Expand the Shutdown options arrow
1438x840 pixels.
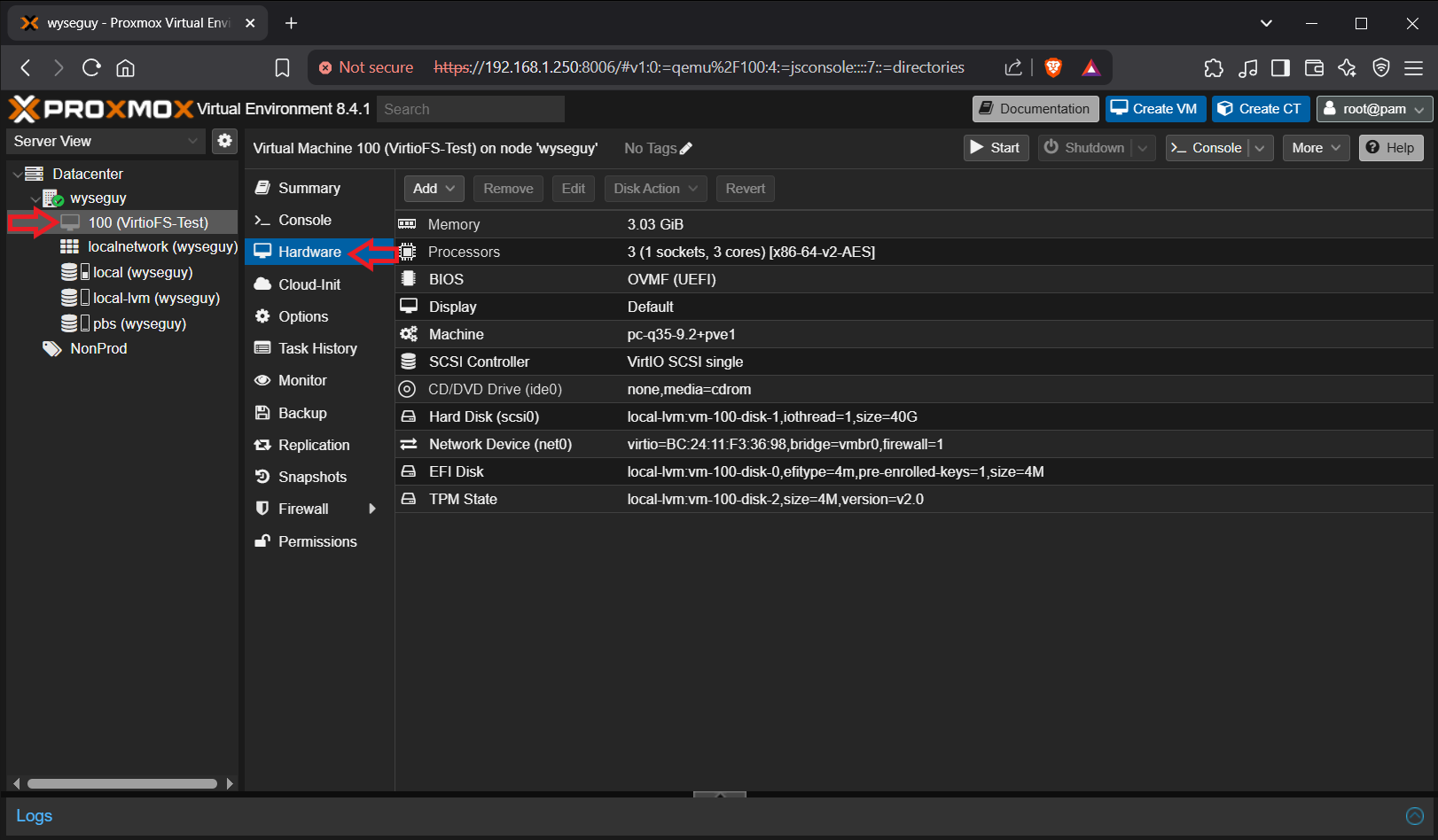point(1143,148)
